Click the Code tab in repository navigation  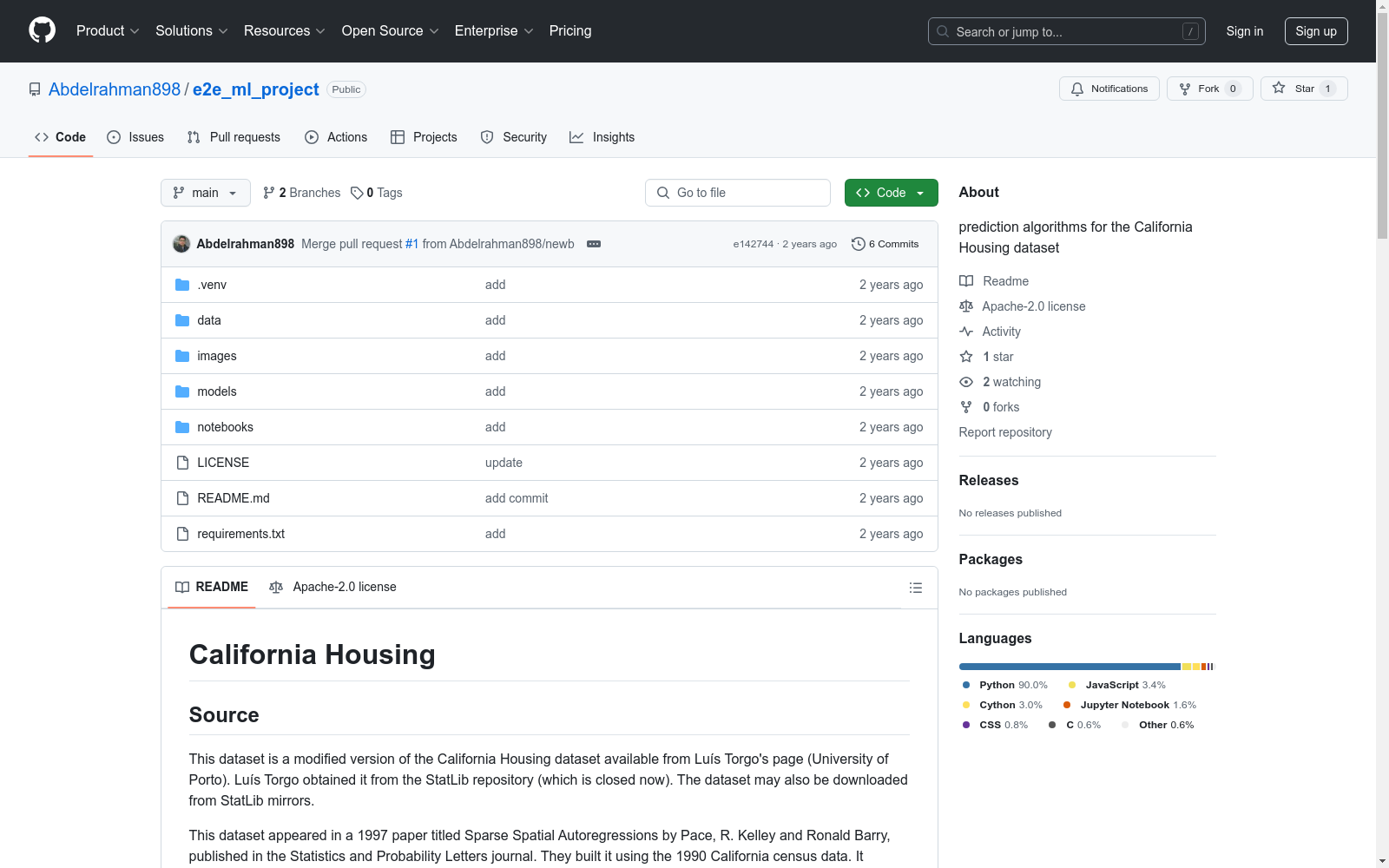[61, 137]
